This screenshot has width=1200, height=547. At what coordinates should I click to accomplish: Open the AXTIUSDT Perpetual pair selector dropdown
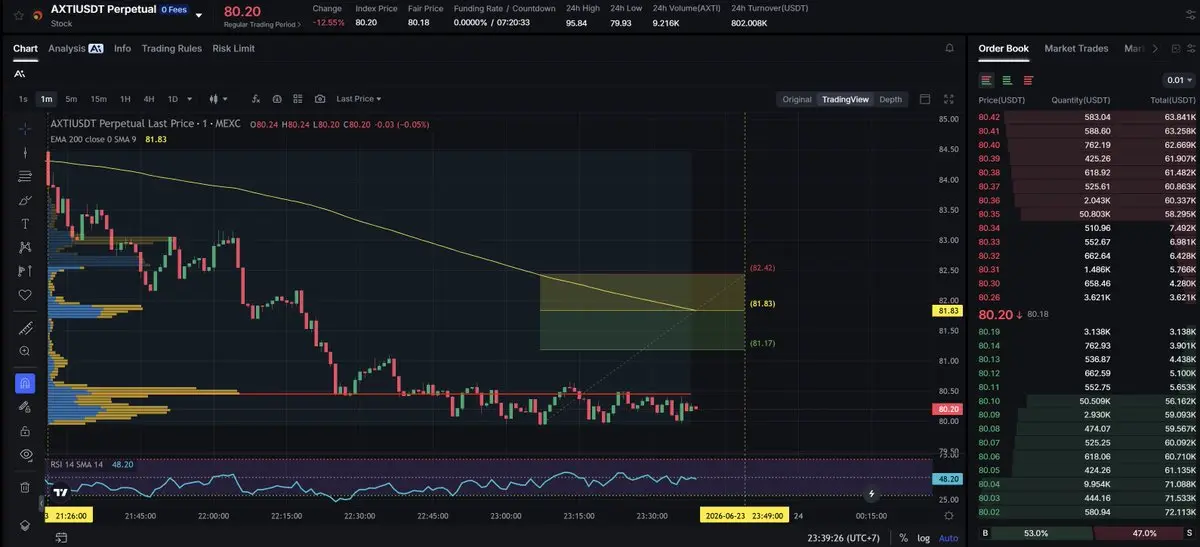pyautogui.click(x=198, y=16)
